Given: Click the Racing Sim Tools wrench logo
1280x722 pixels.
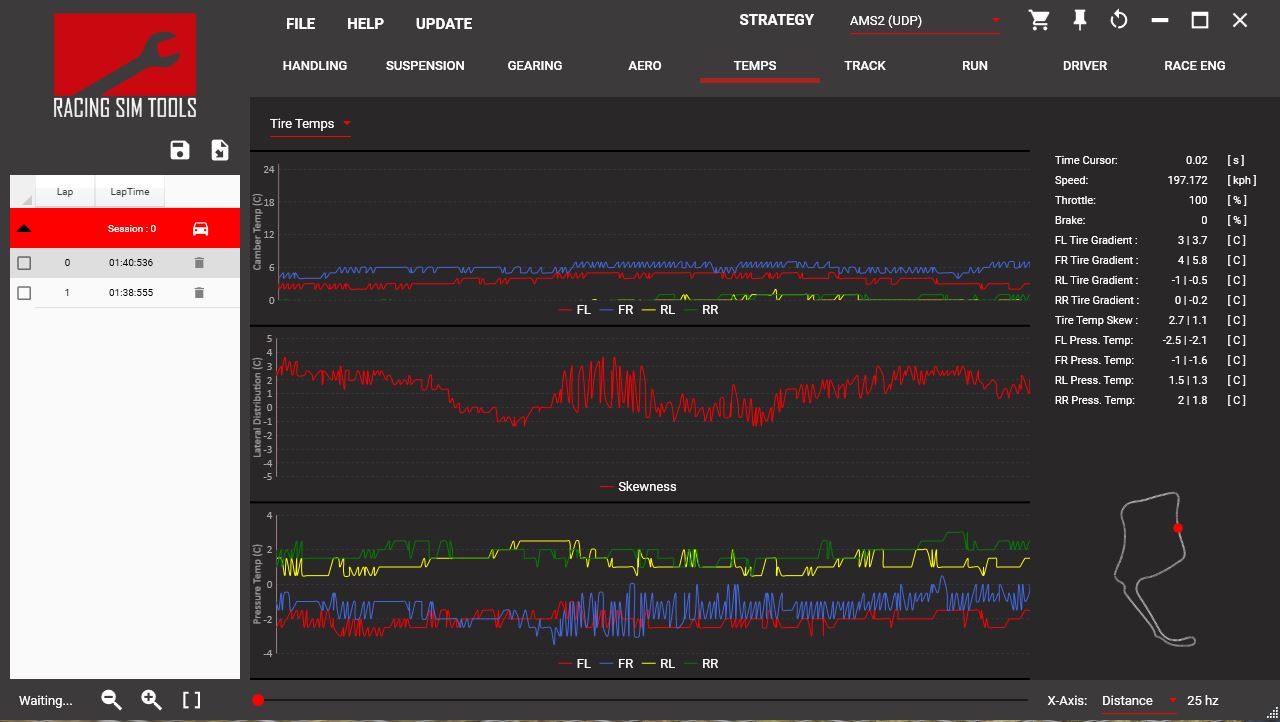Looking at the screenshot, I should point(125,66).
